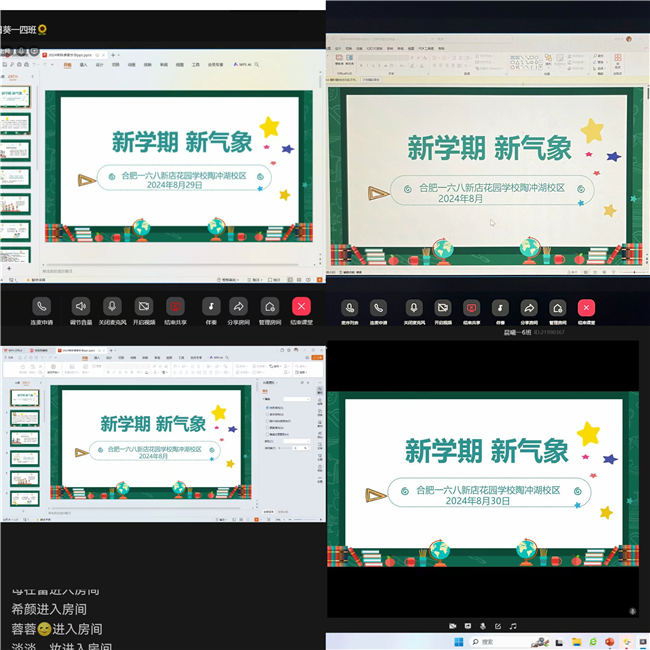Click new tab plus in top-left WPS title bar
The height and width of the screenshot is (650, 650).
click(x=113, y=55)
